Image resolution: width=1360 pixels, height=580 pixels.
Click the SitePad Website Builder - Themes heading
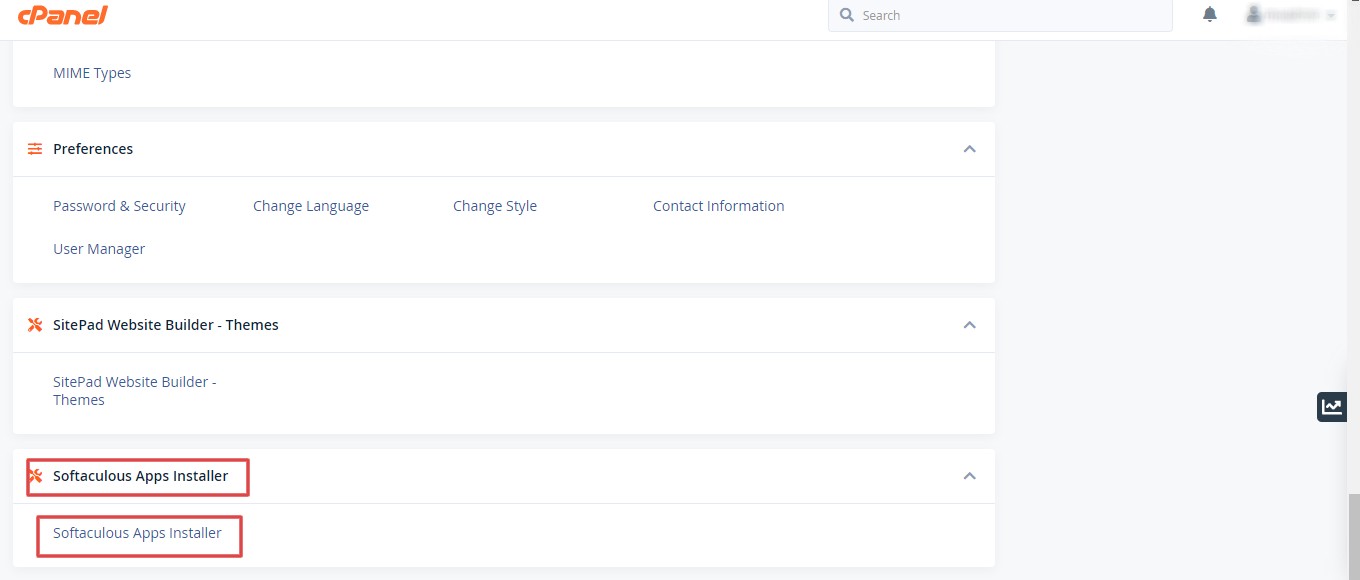tap(166, 325)
